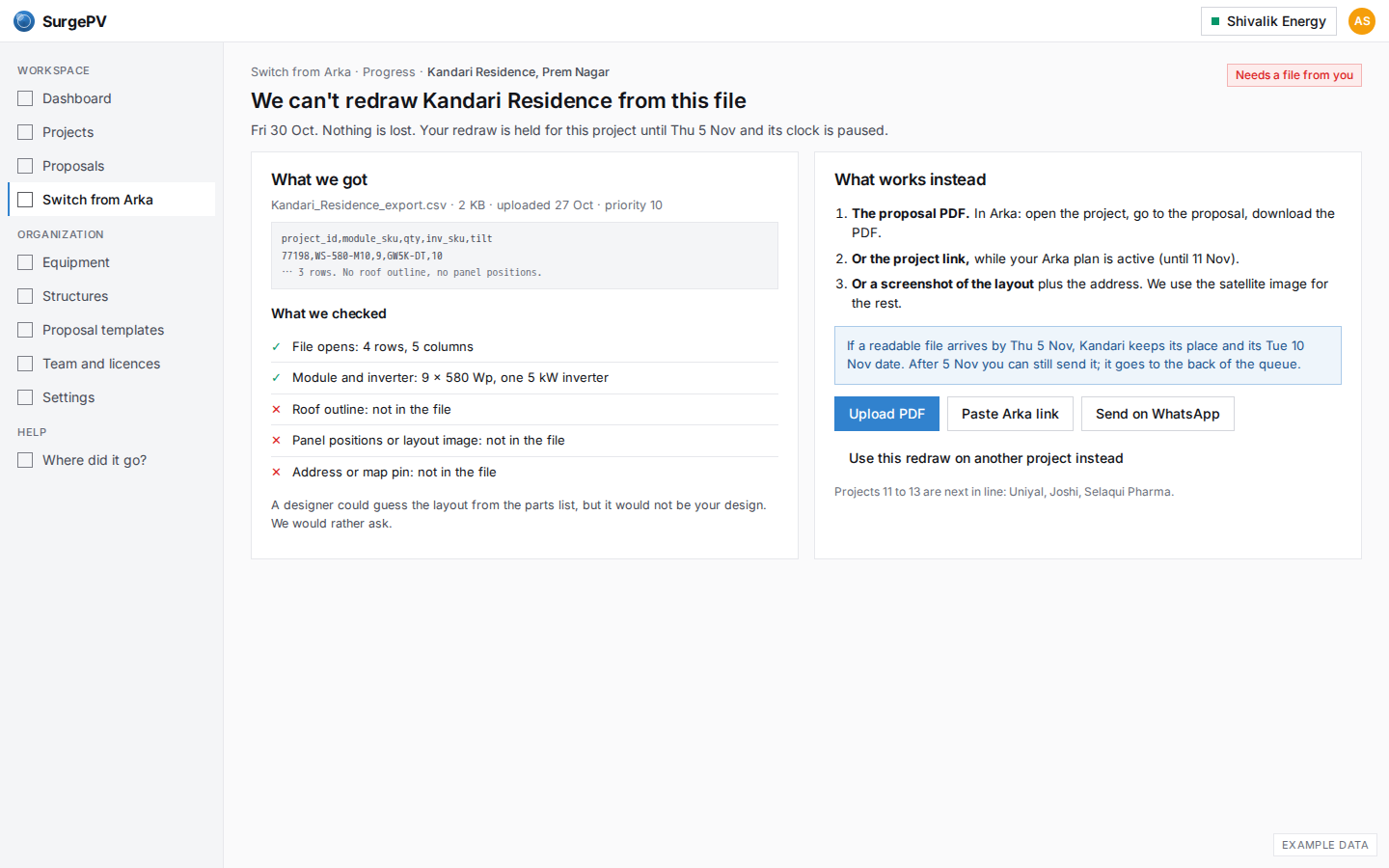Open the Structures section

111,296
